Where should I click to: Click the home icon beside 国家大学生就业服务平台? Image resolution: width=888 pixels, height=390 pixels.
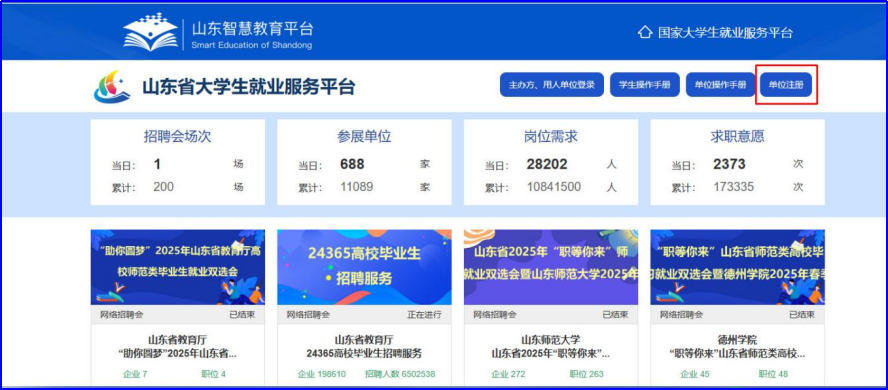point(644,32)
